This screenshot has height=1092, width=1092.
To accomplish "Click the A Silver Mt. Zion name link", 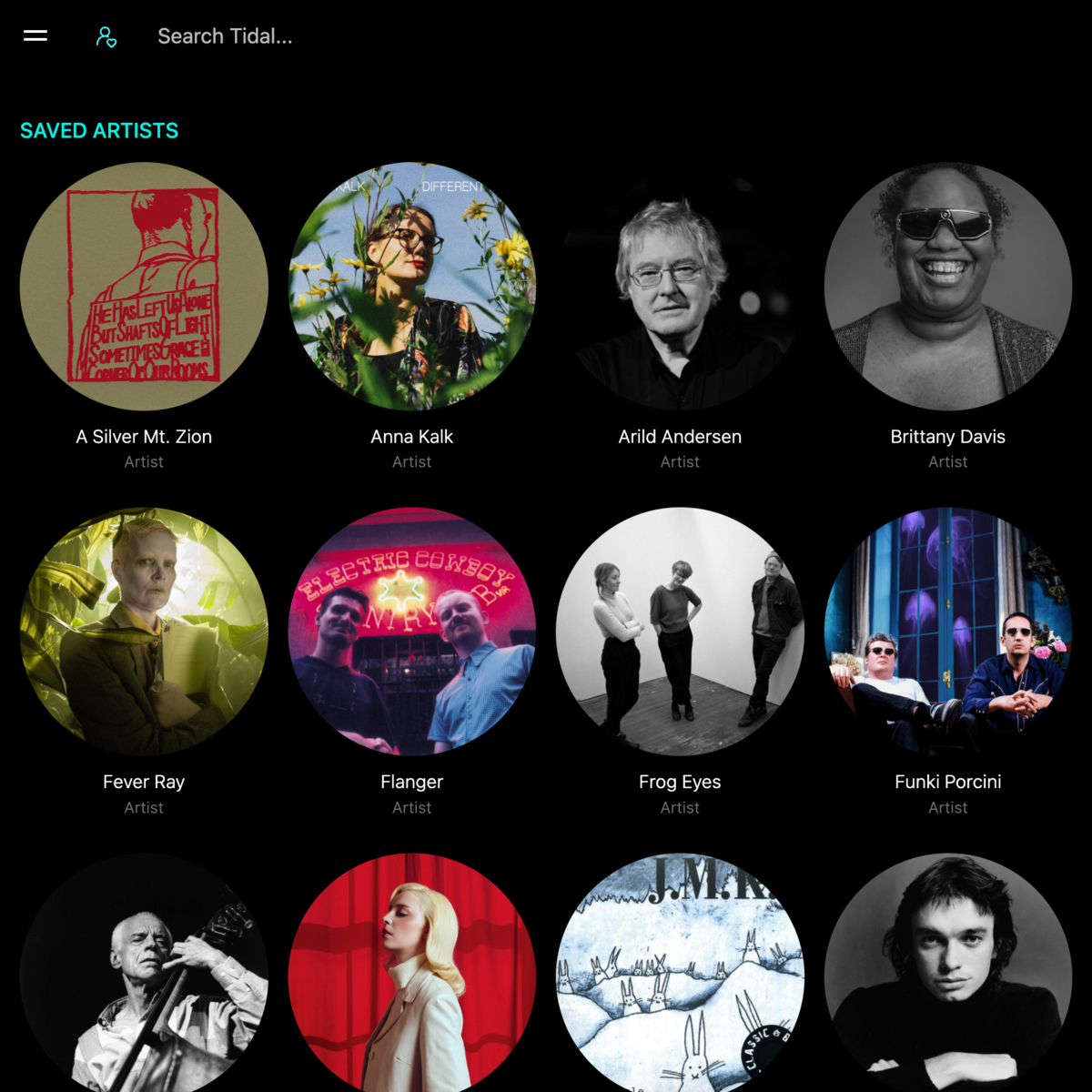I will pos(144,437).
